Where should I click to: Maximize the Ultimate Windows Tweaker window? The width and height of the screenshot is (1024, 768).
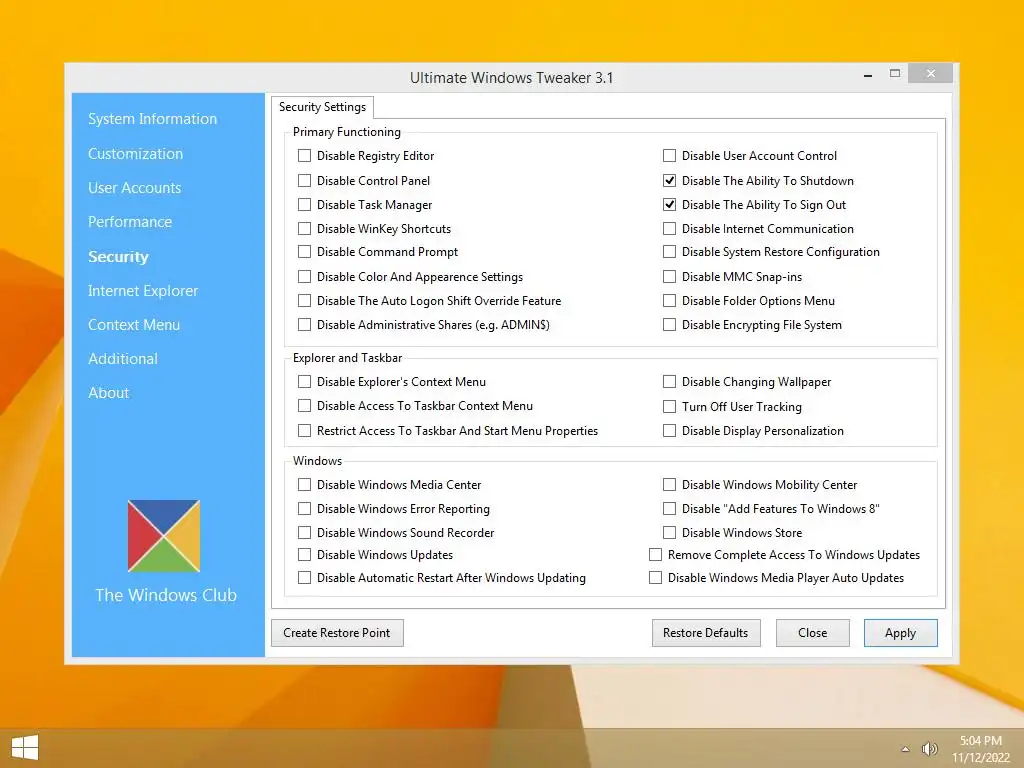click(x=895, y=74)
